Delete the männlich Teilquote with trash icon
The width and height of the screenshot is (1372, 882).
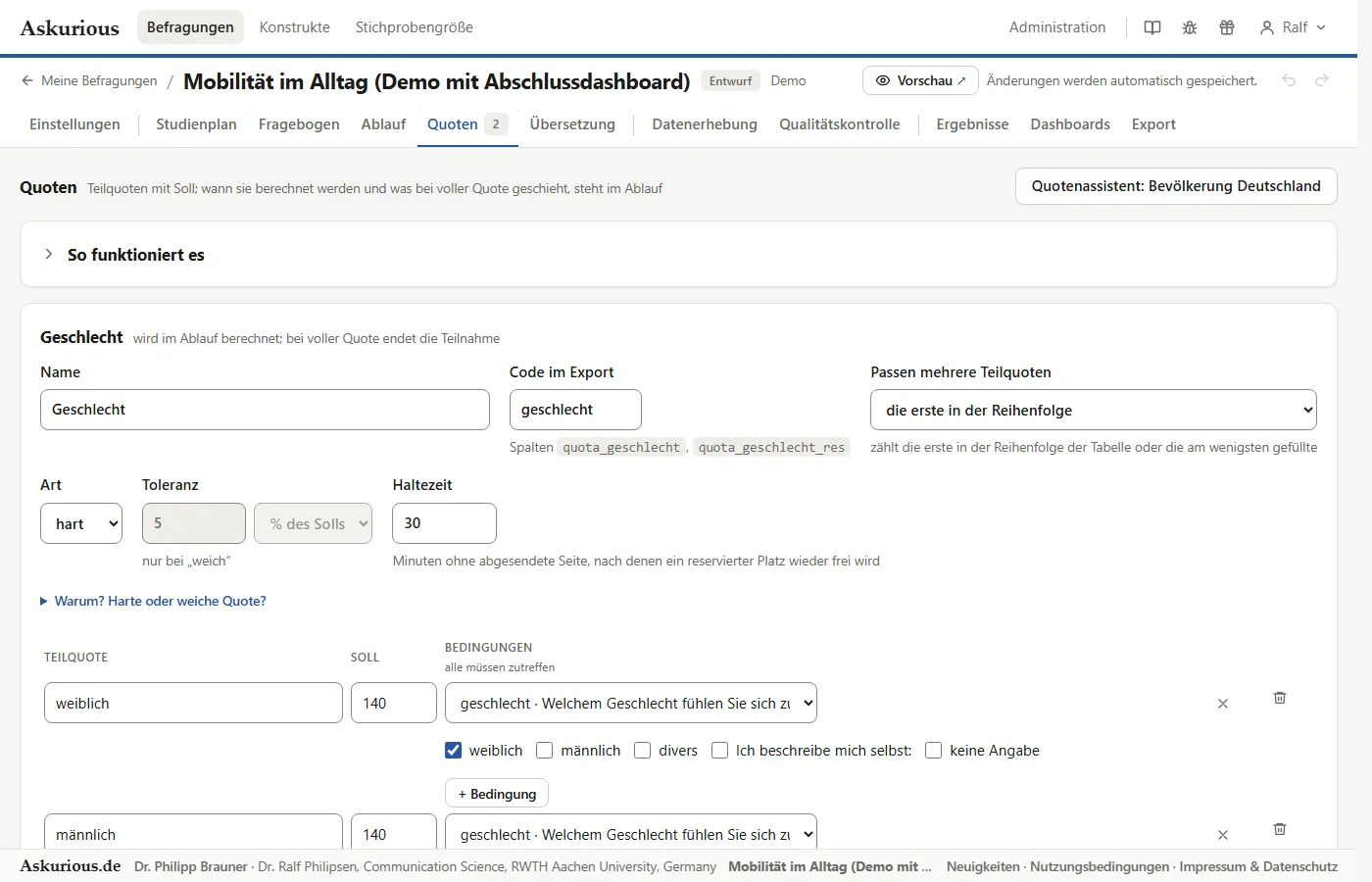[1280, 829]
